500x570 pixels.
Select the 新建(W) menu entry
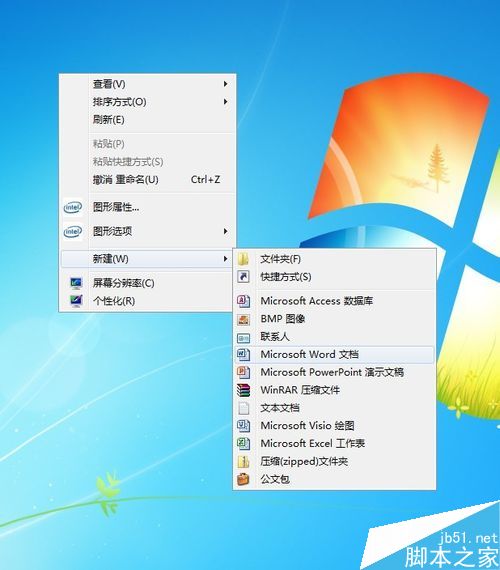pyautogui.click(x=147, y=259)
